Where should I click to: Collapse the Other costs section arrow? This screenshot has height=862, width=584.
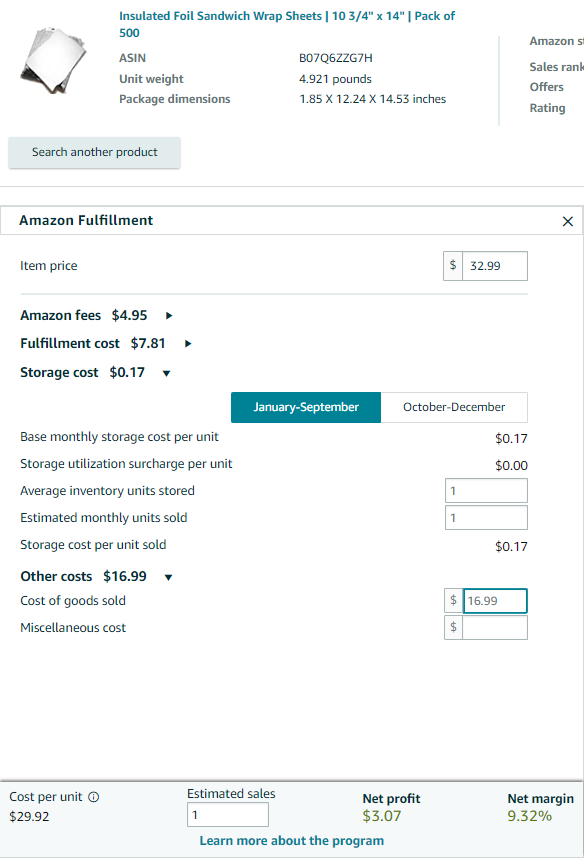point(168,577)
